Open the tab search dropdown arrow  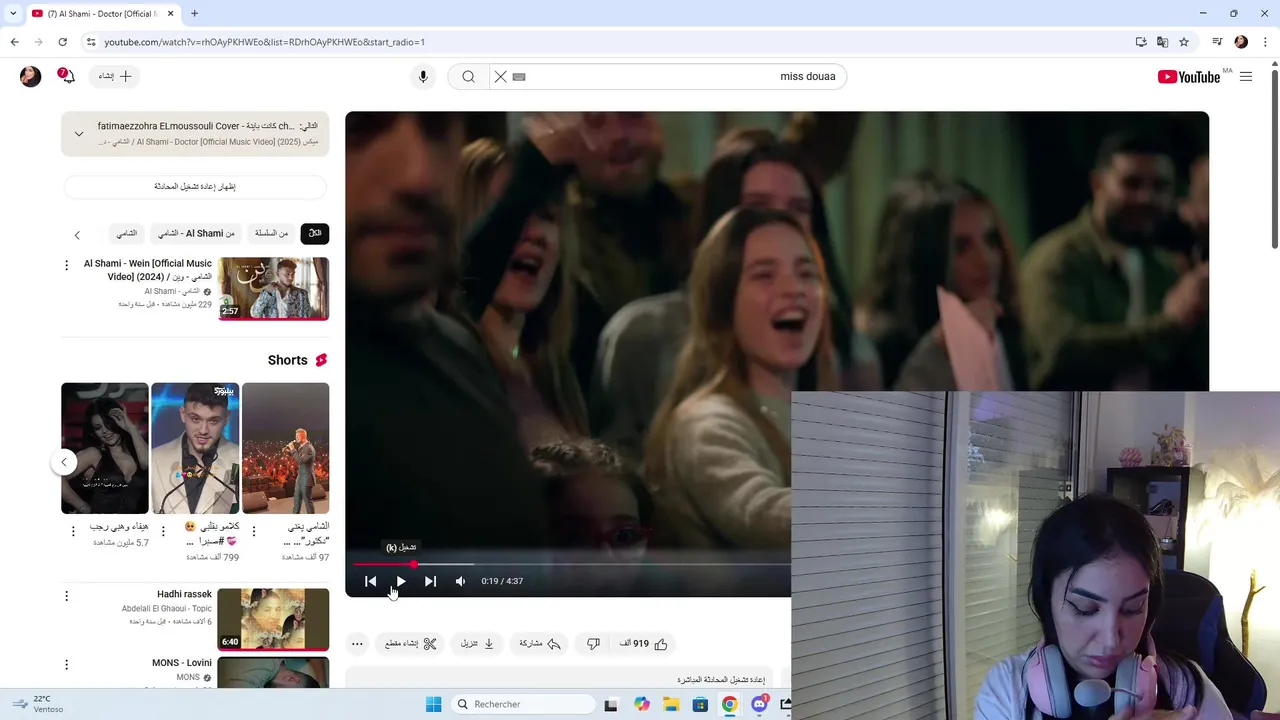click(x=13, y=14)
